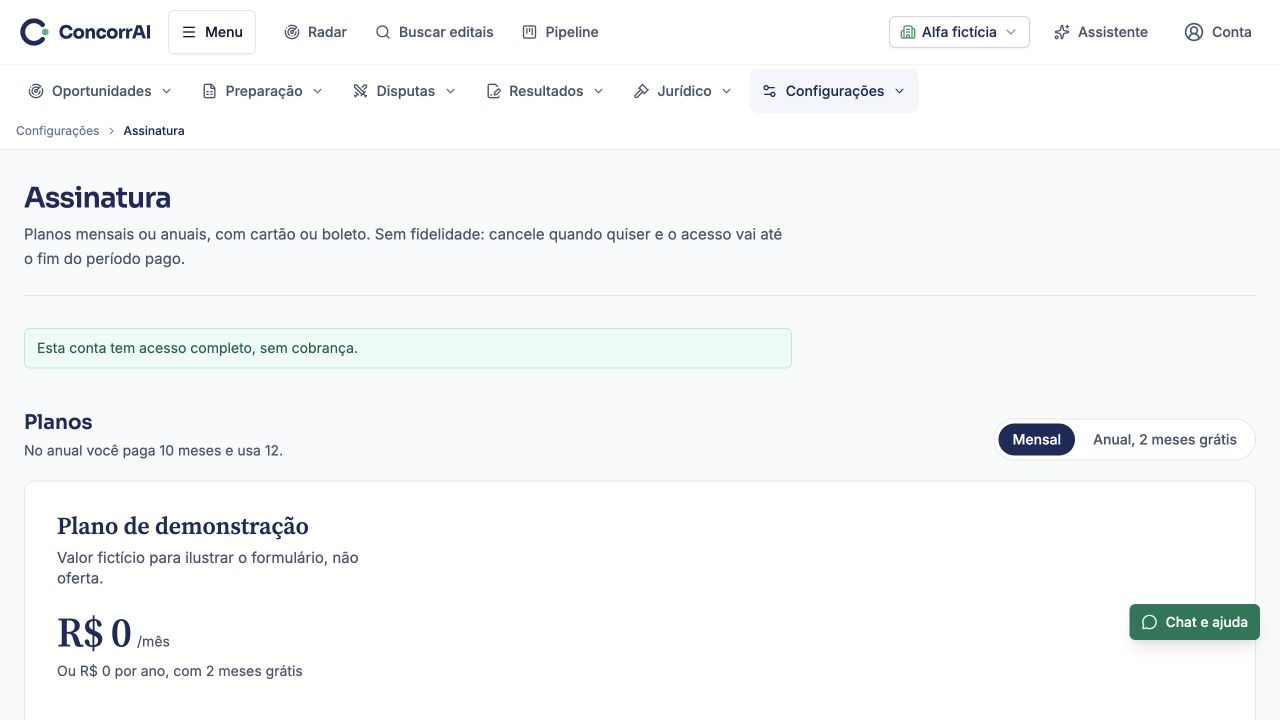Click the Planos section heading

[x=58, y=422]
